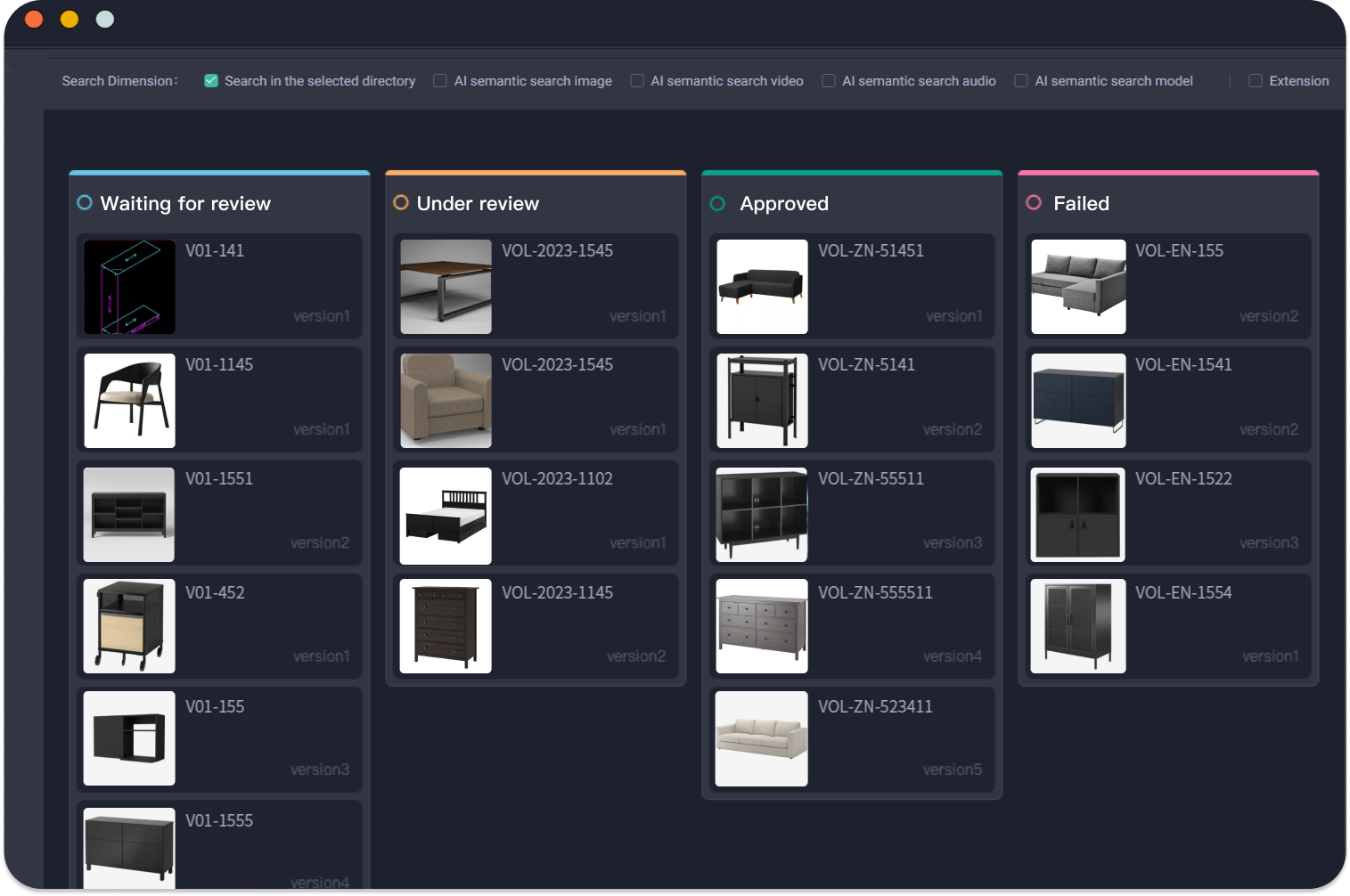The width and height of the screenshot is (1350, 896).
Task: Open V01-1555 sideboard thumbnail
Action: coord(129,848)
